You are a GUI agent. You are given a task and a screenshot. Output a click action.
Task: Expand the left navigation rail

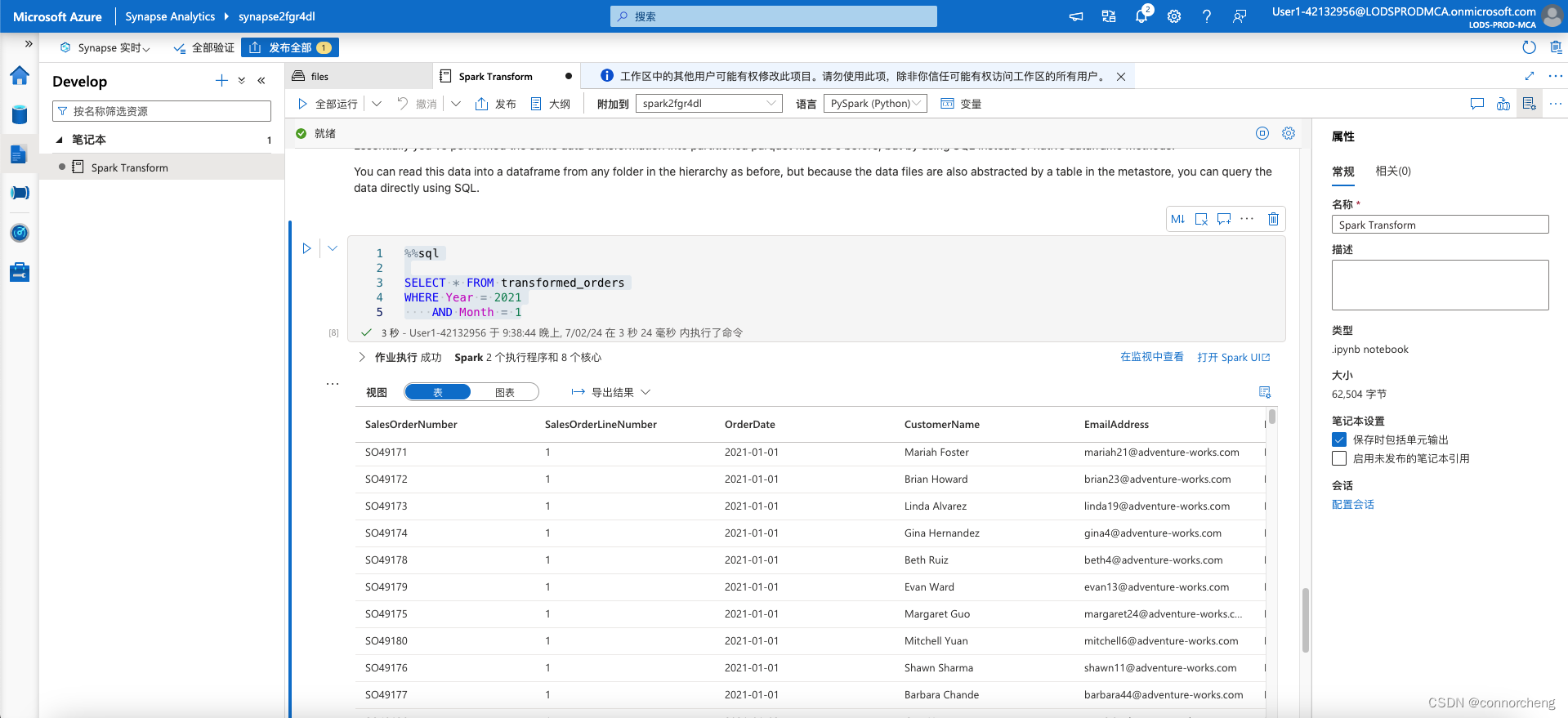[x=29, y=44]
